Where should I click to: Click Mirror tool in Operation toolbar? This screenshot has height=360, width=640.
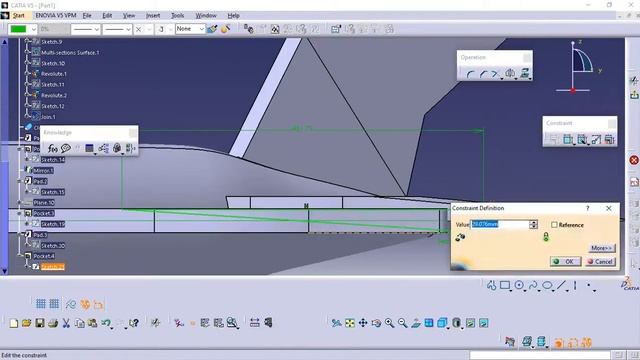[x=510, y=74]
